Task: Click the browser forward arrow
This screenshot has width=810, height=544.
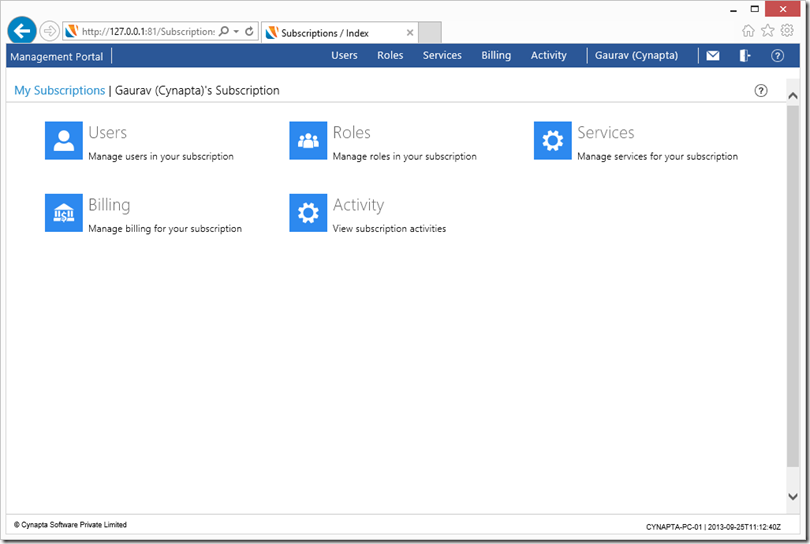Action: tap(49, 31)
